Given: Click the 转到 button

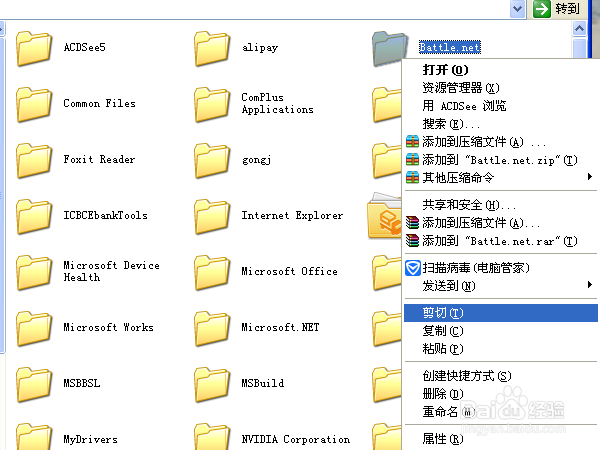Looking at the screenshot, I should [558, 8].
